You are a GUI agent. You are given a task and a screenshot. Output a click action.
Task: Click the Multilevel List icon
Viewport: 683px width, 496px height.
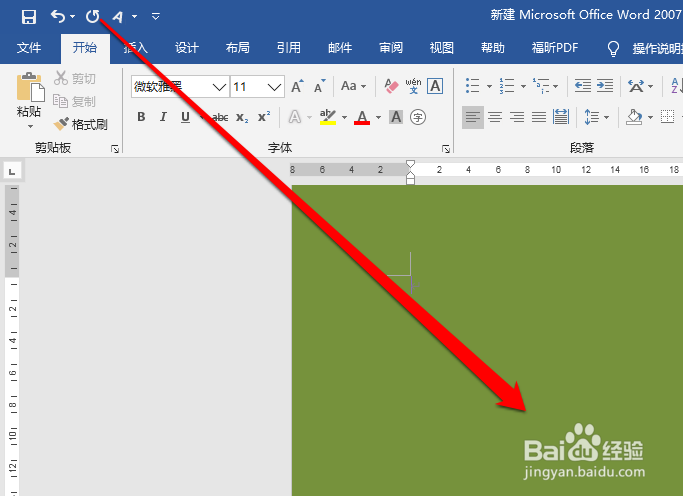[x=541, y=86]
